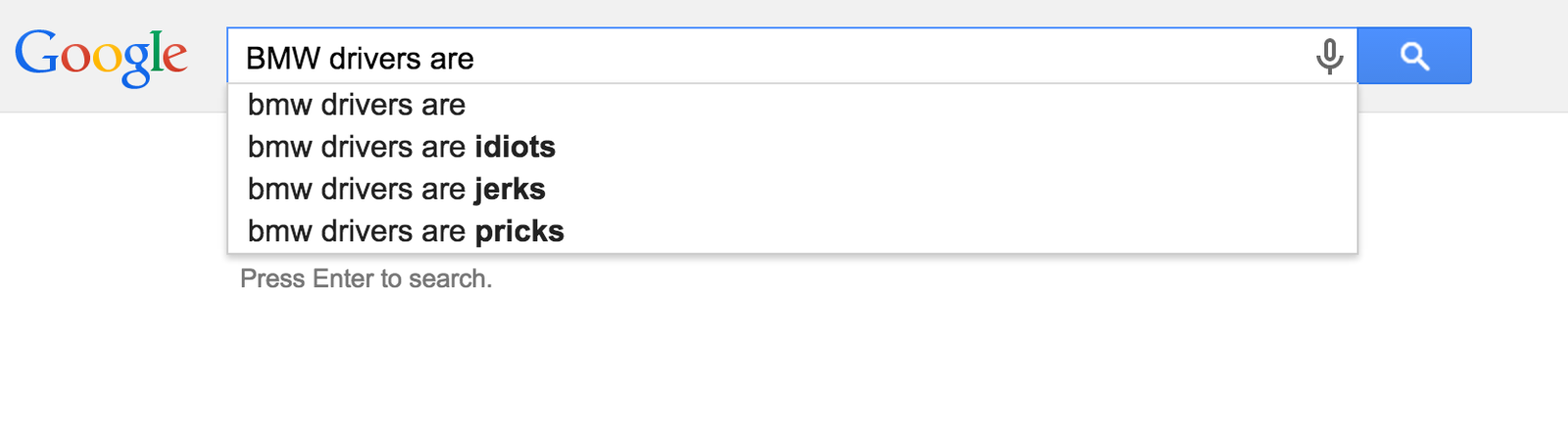Choose the 'bmw drivers are idiots' suggestion
The image size is (1568, 431).
pyautogui.click(x=401, y=147)
